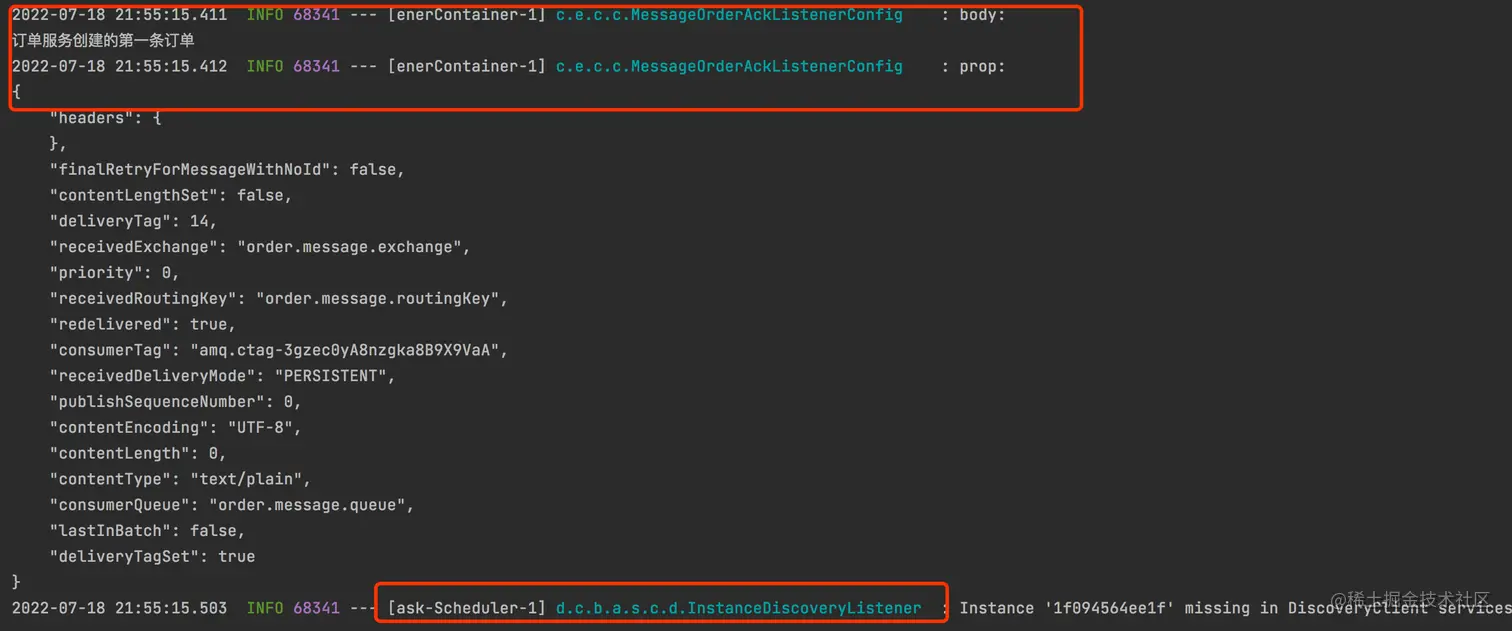This screenshot has height=631, width=1512.
Task: Click the "receivedDeliveryMode": "PERSISTENT" line
Action: [223, 377]
